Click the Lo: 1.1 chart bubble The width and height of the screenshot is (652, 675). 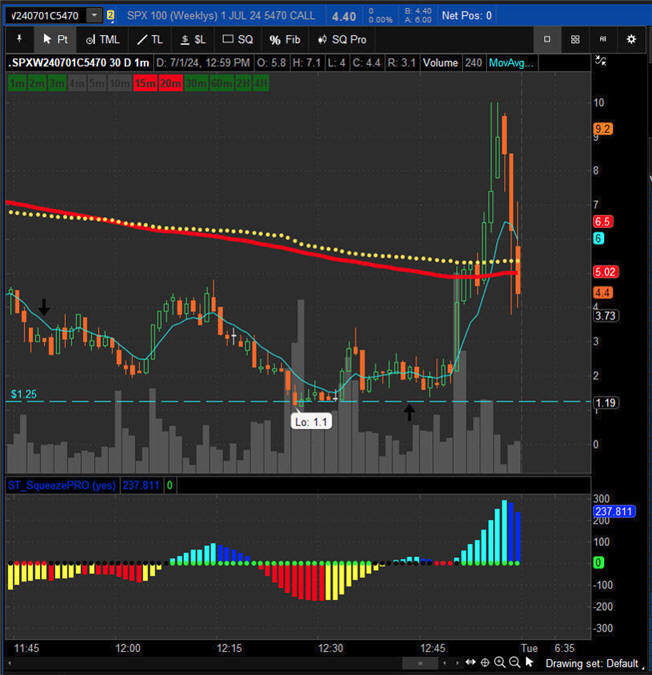311,422
